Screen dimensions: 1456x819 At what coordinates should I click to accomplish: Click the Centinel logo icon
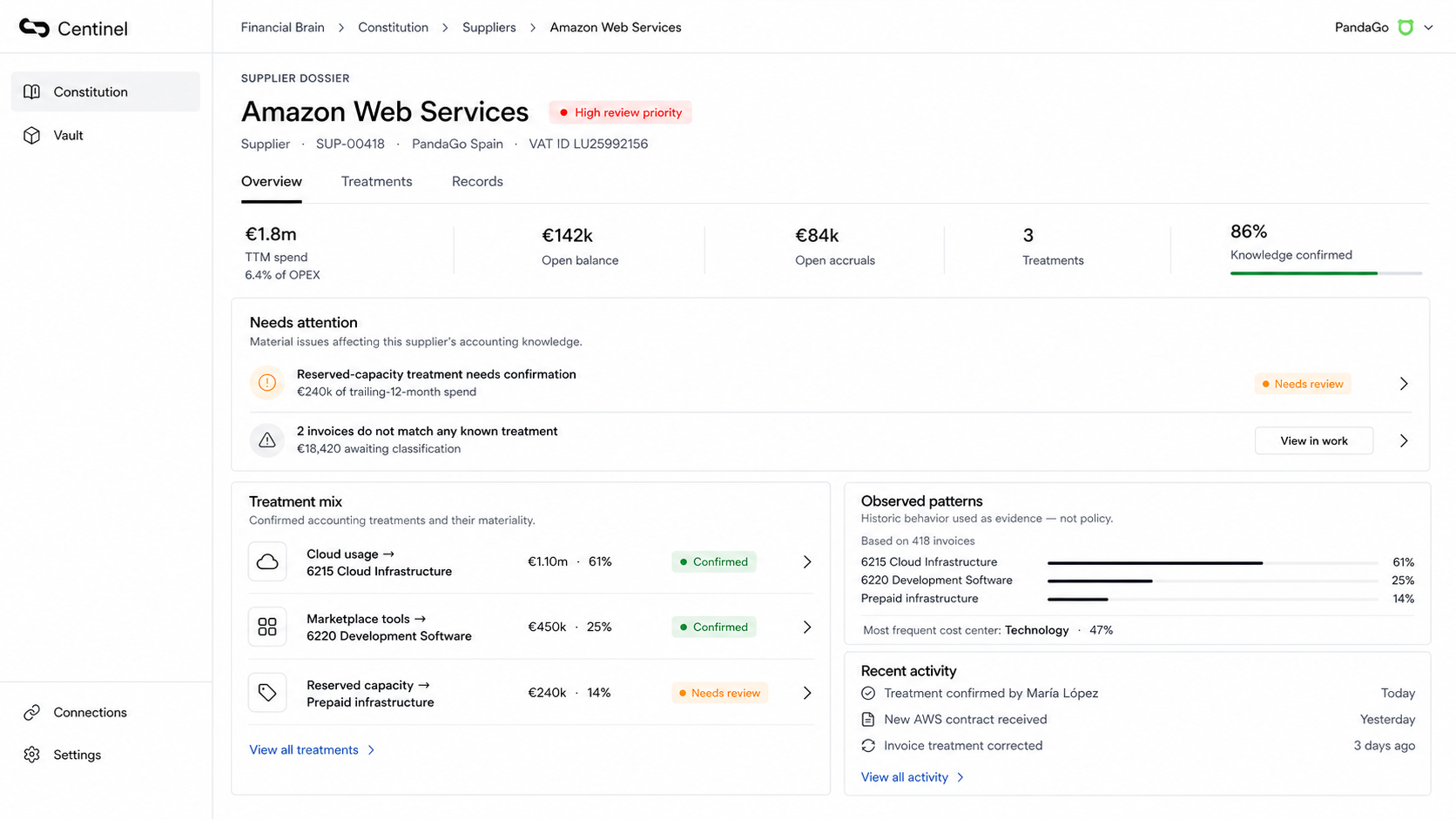34,28
